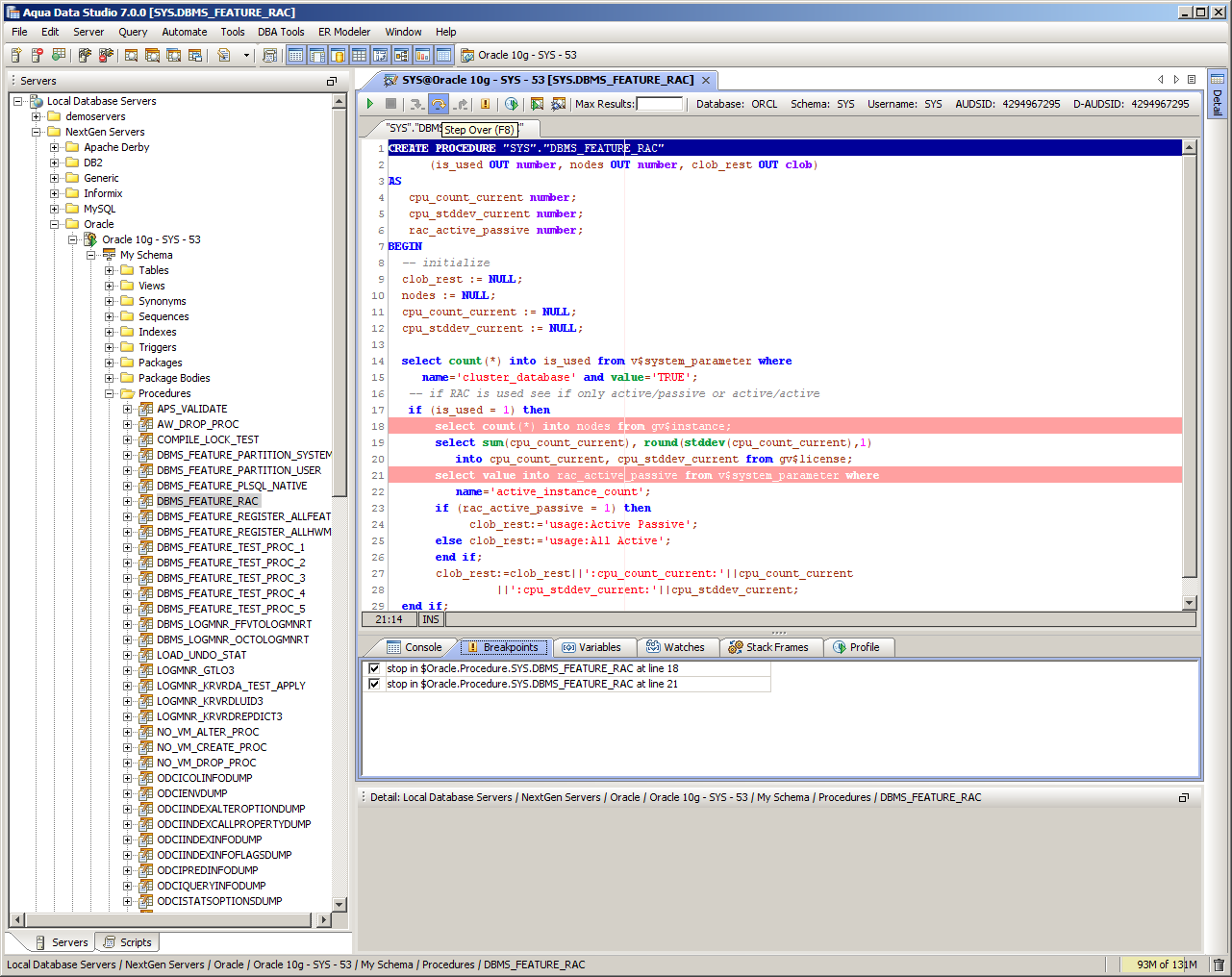Click the trash can icon in status bar
Image resolution: width=1232 pixels, height=977 pixels.
point(1219,964)
